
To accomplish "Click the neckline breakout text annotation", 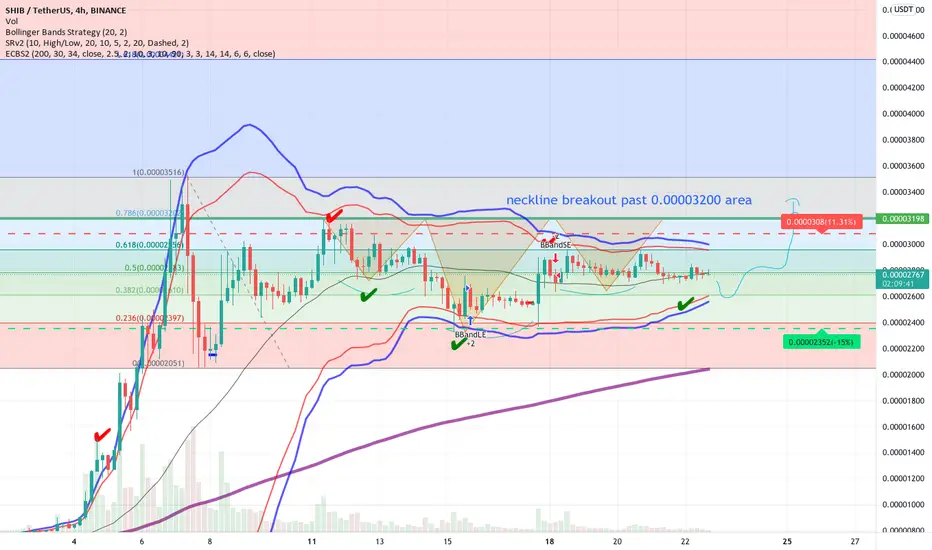I will 629,200.
